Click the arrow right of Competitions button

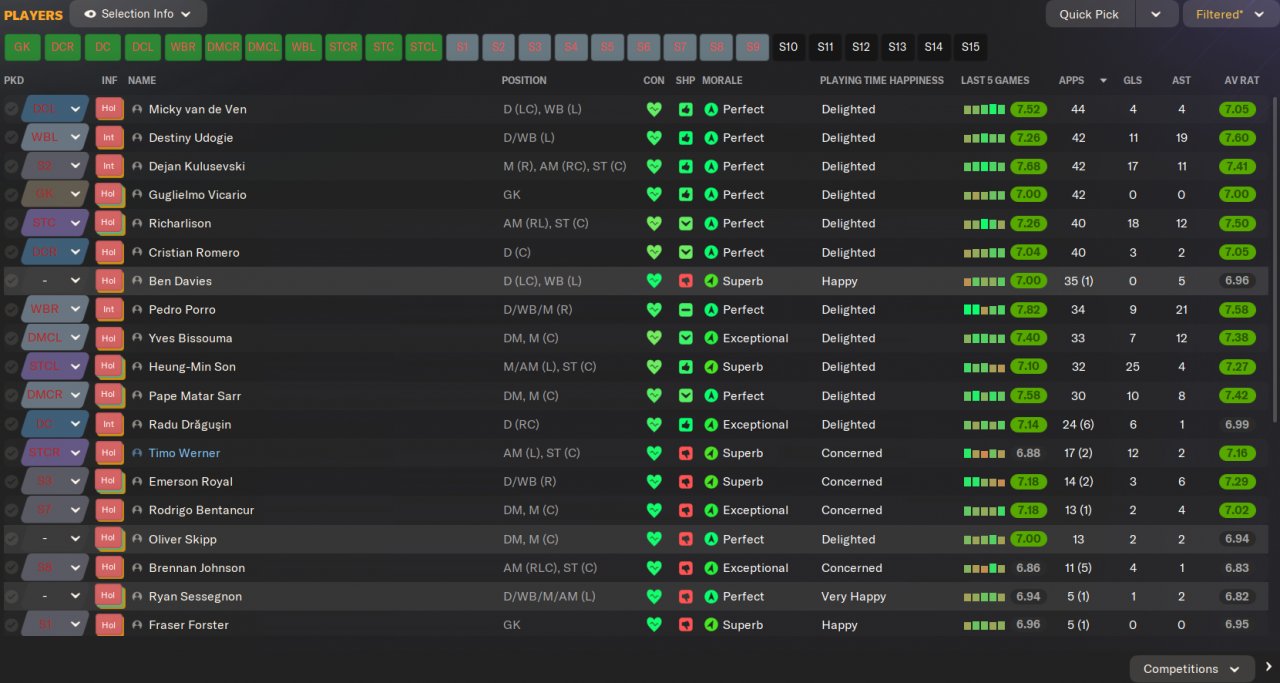point(1268,668)
